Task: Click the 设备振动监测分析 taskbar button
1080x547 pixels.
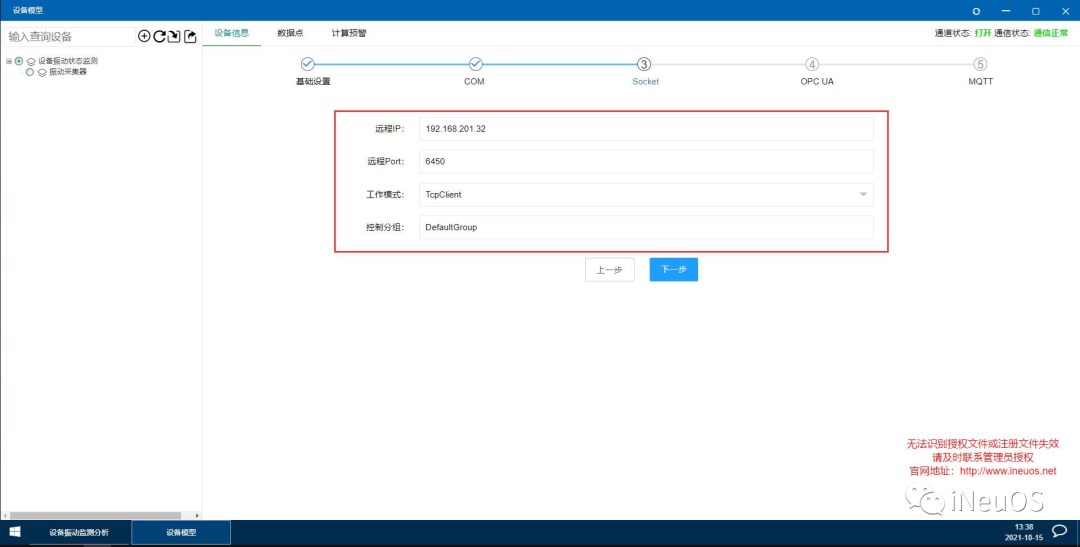Action: tap(79, 533)
